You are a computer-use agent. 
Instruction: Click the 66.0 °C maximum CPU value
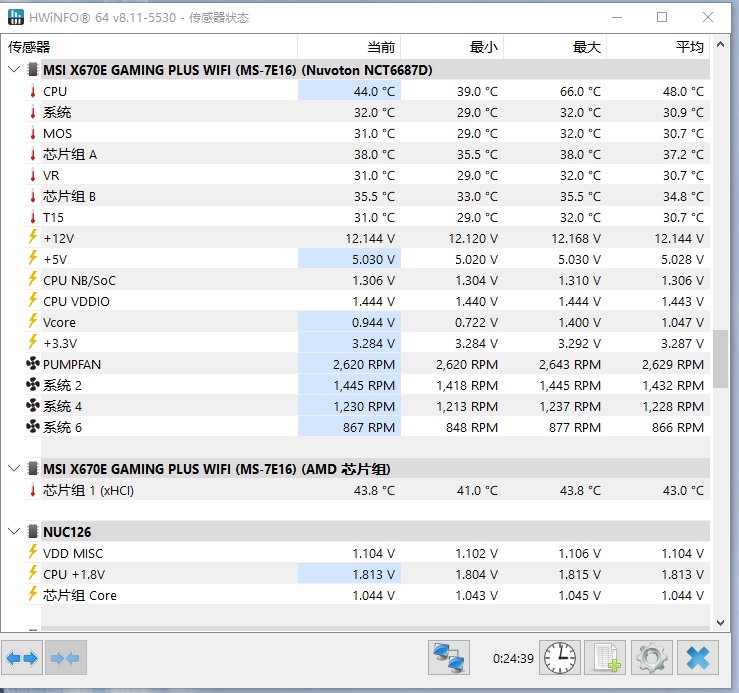(x=580, y=91)
